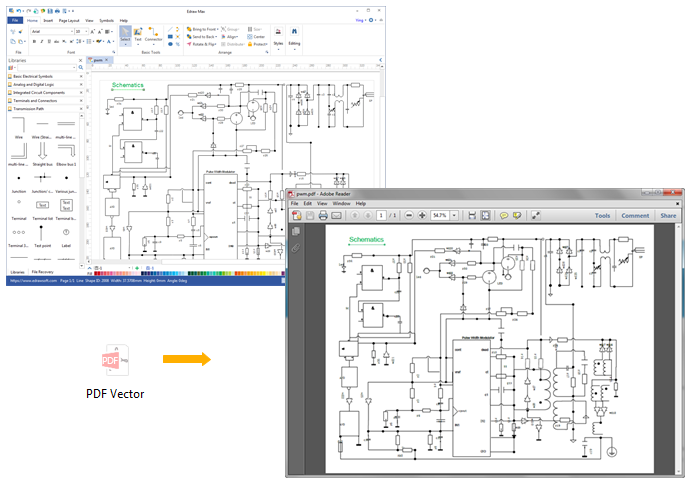Click the Print icon in Adobe Reader

tap(323, 215)
